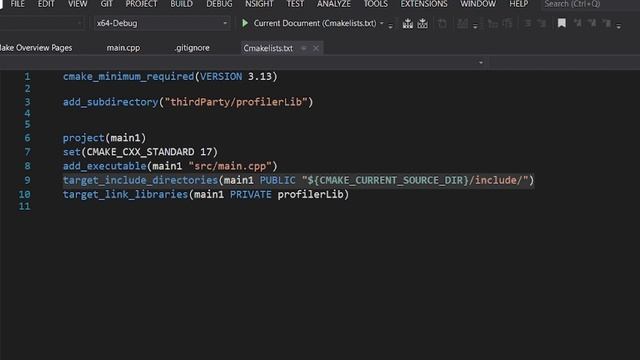Click profilerLib on line 10
The width and height of the screenshot is (640, 360).
(310, 194)
